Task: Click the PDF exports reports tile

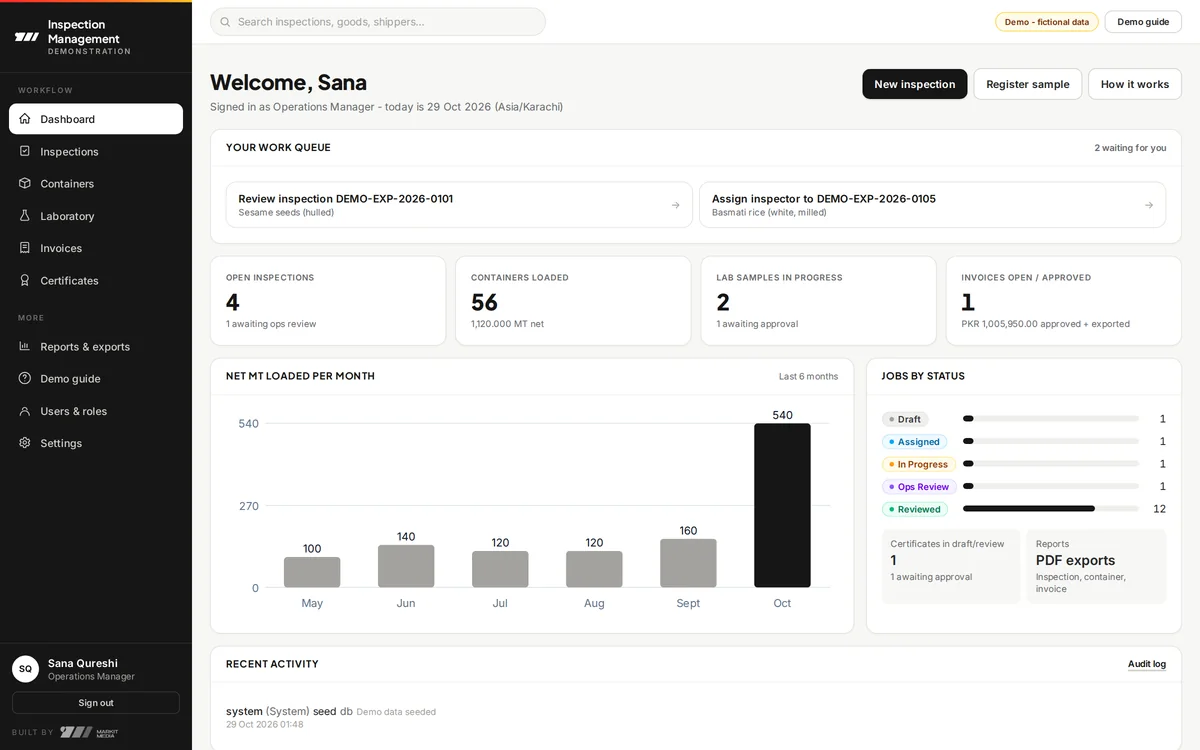Action: [1096, 566]
